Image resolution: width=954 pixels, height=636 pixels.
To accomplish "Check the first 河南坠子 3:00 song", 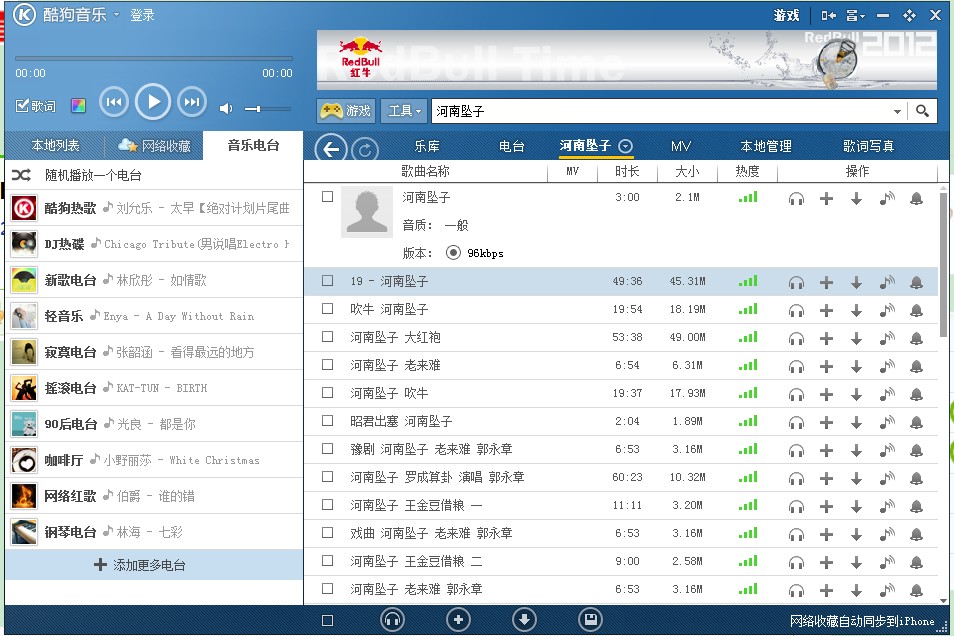I will 327,197.
